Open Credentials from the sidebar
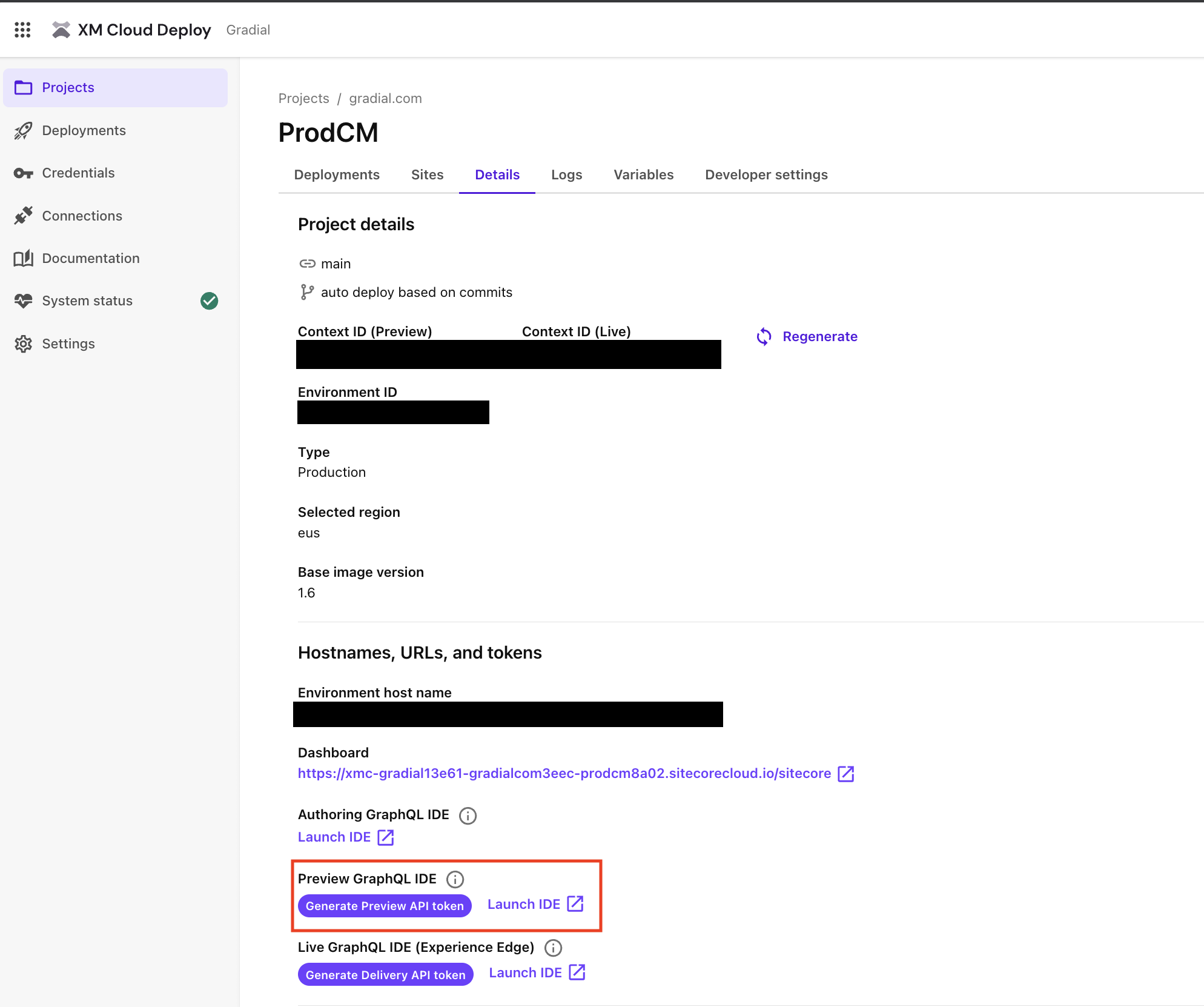 (78, 173)
